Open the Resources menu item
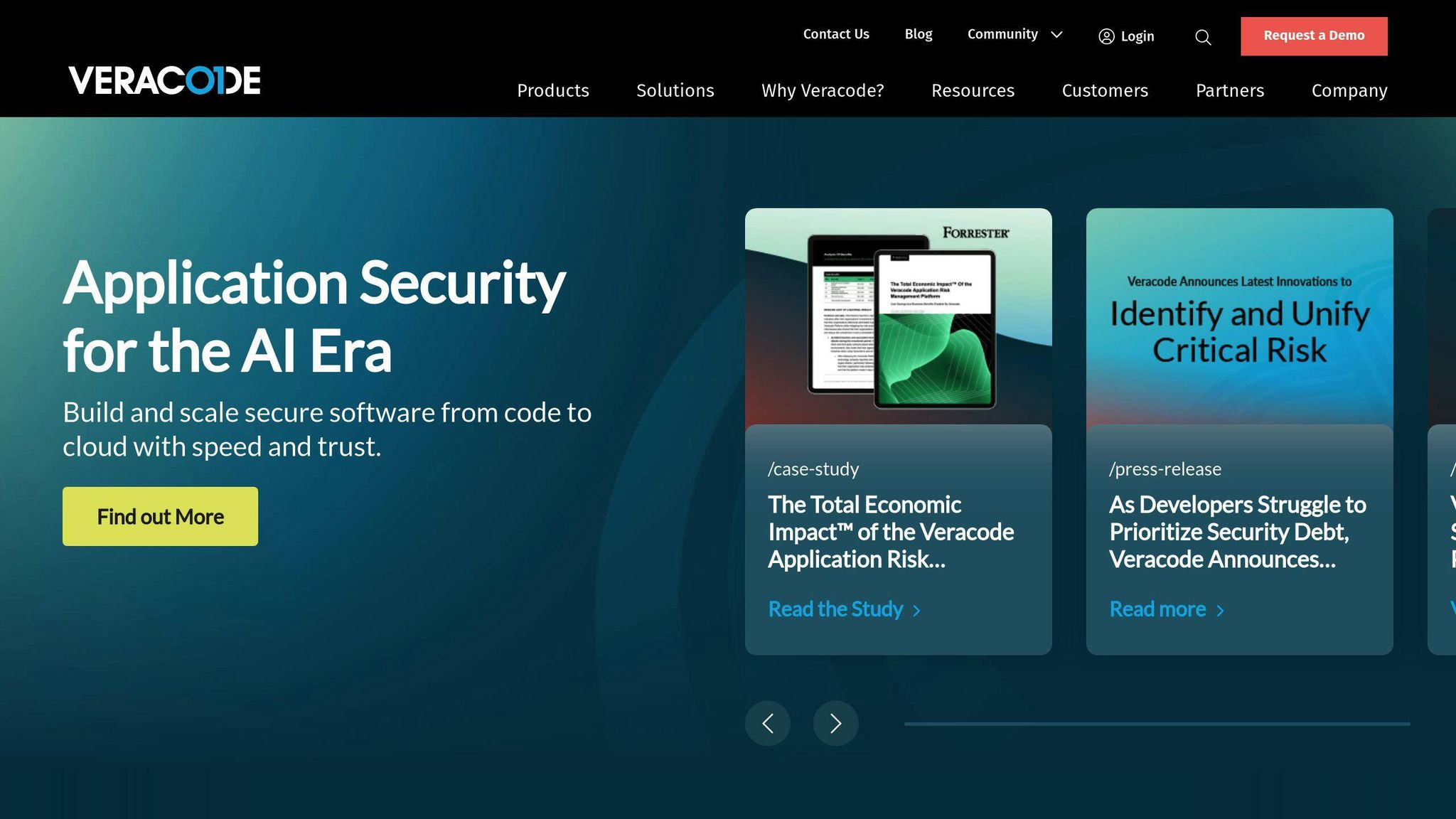The image size is (1456, 819). (973, 90)
